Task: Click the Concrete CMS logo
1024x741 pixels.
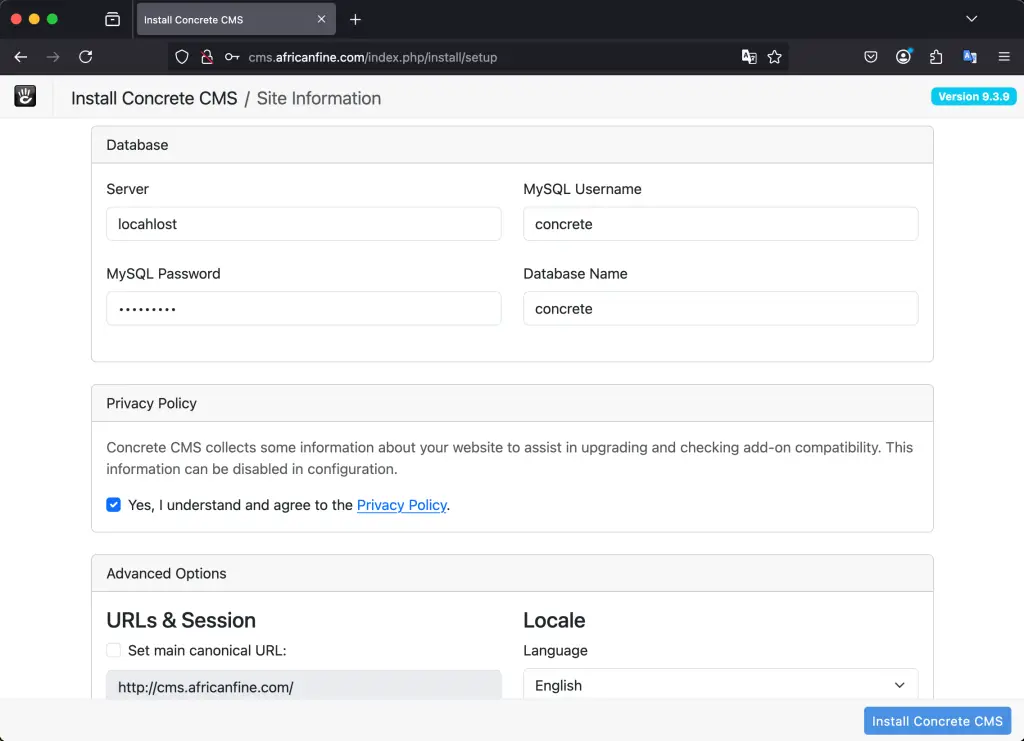Action: (x=24, y=96)
